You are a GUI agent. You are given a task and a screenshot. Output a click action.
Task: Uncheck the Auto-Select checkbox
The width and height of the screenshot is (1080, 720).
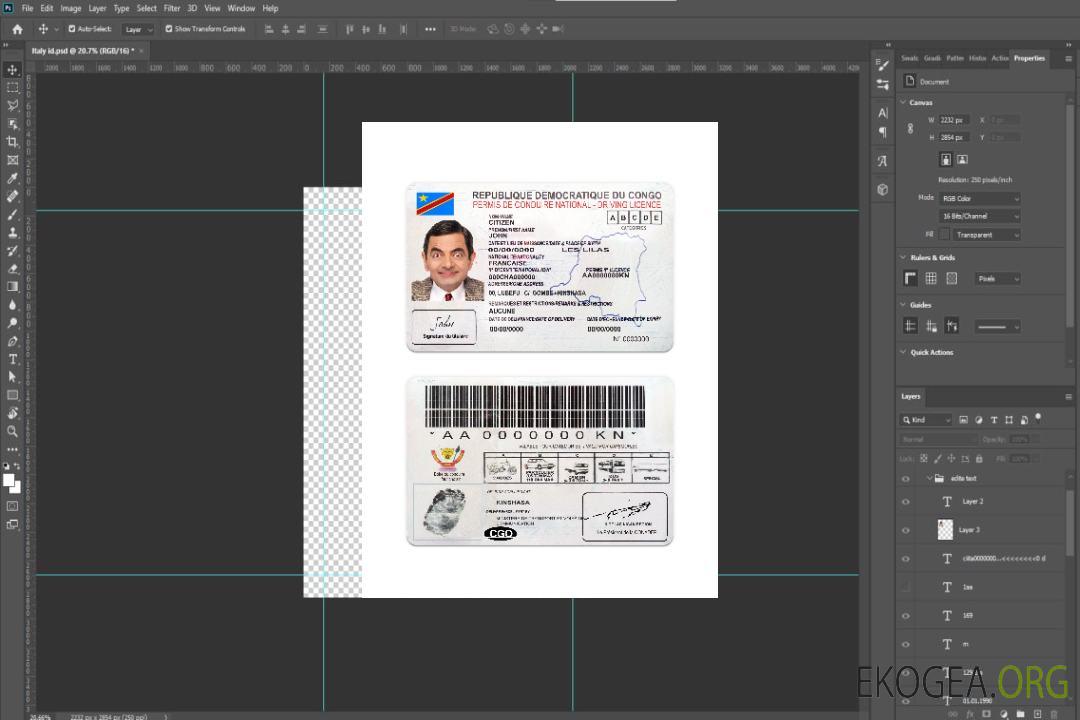click(72, 29)
